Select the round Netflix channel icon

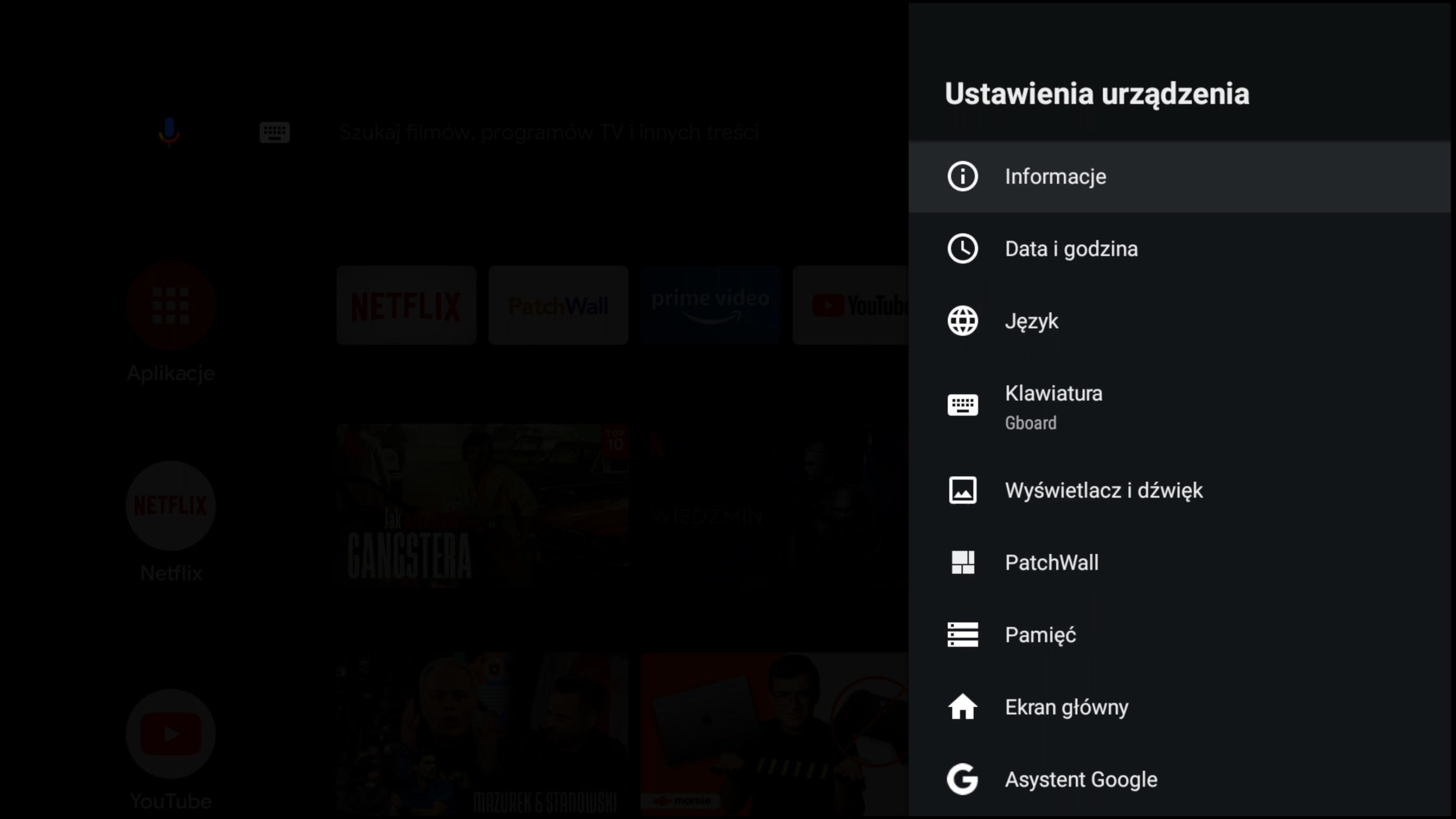171,506
